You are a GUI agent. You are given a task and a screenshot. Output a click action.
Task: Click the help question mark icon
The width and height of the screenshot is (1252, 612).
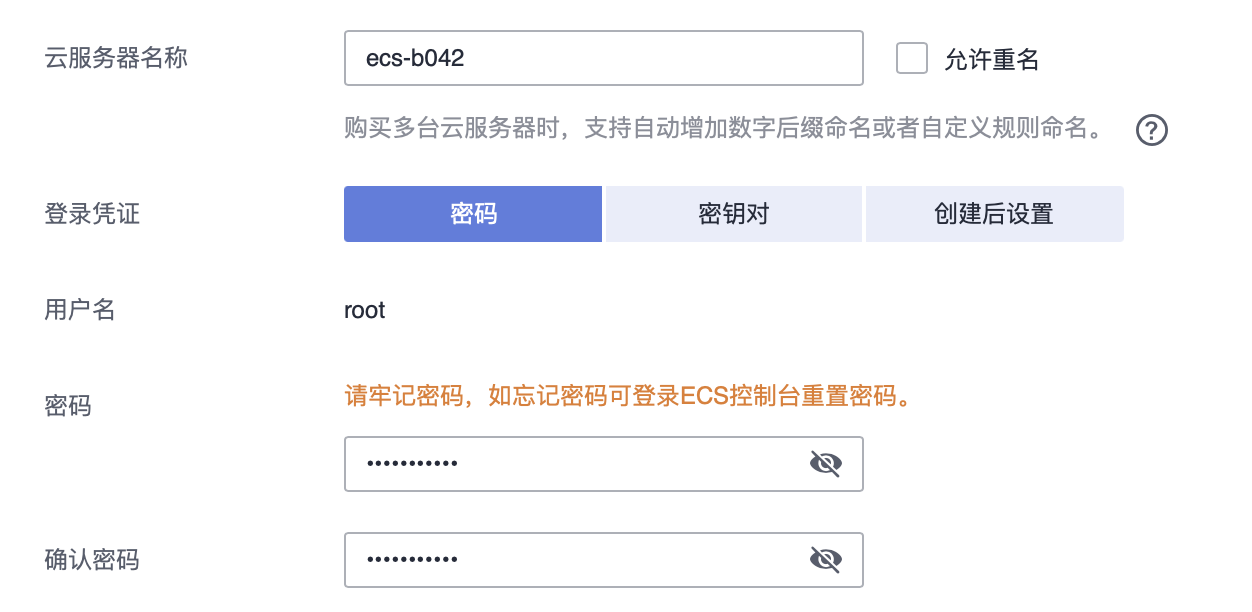coord(1152,130)
